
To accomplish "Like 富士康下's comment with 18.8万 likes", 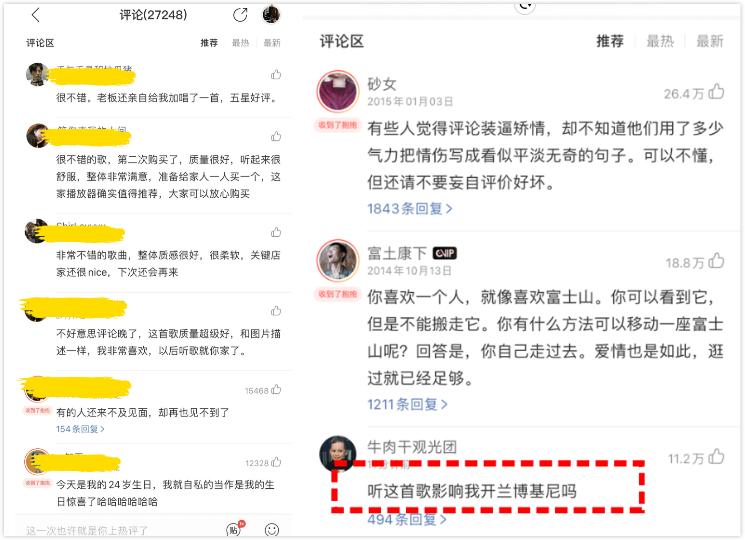I will tap(716, 261).
